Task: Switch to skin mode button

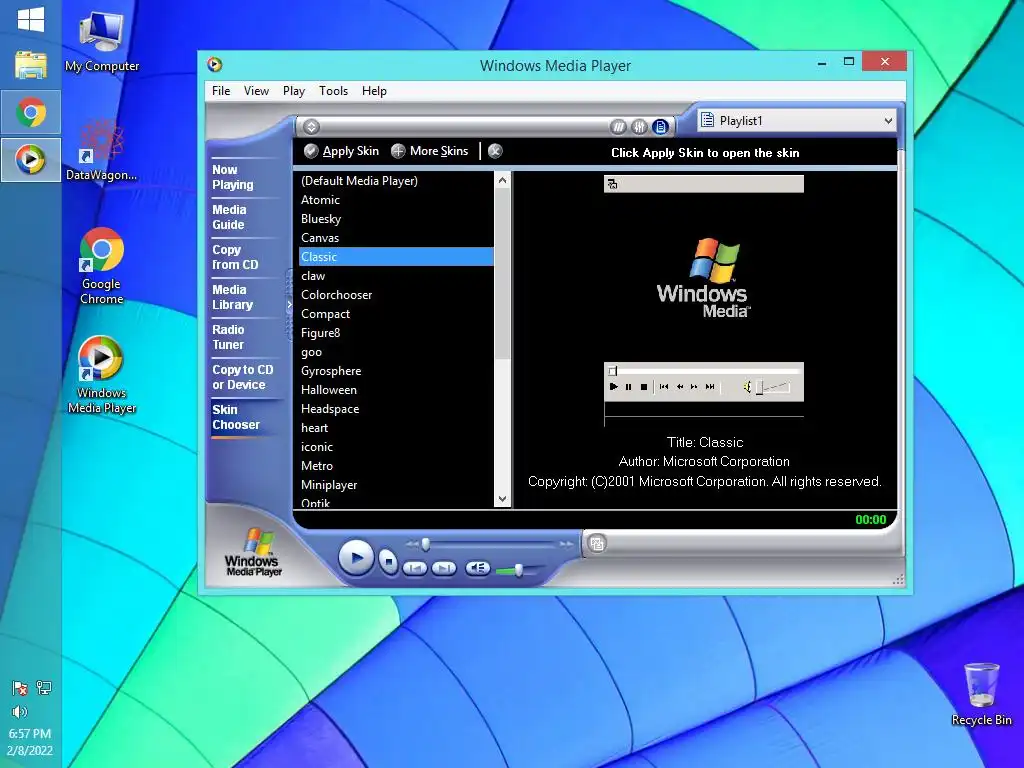Action: pyautogui.click(x=597, y=543)
